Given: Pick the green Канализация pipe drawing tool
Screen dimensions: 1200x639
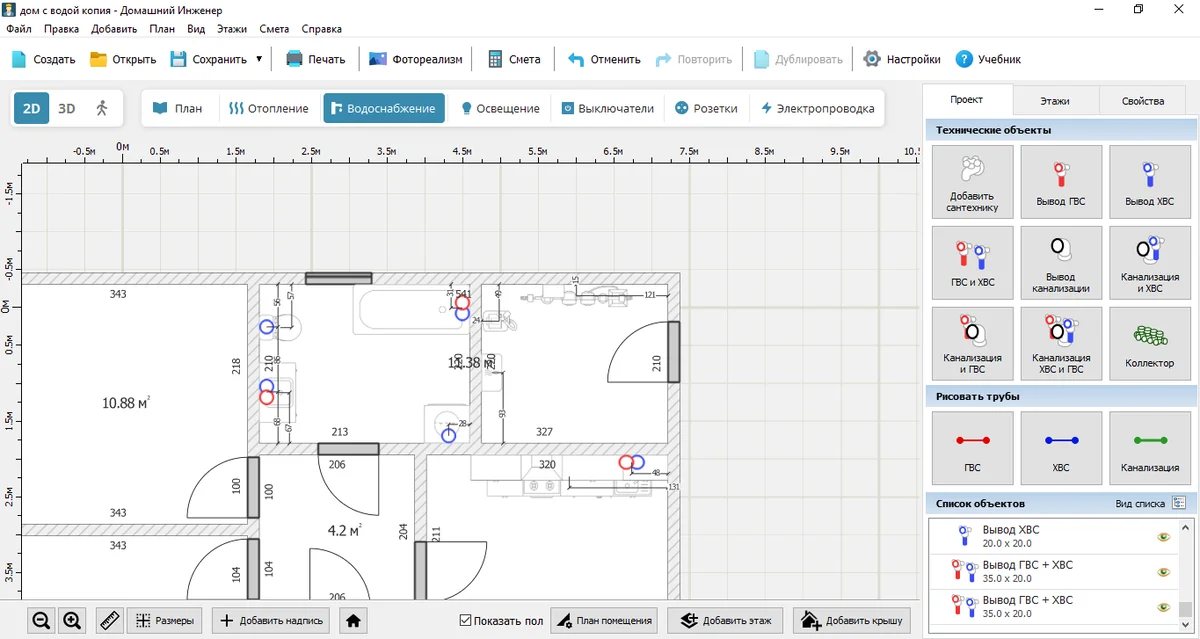Looking at the screenshot, I should click(1150, 448).
